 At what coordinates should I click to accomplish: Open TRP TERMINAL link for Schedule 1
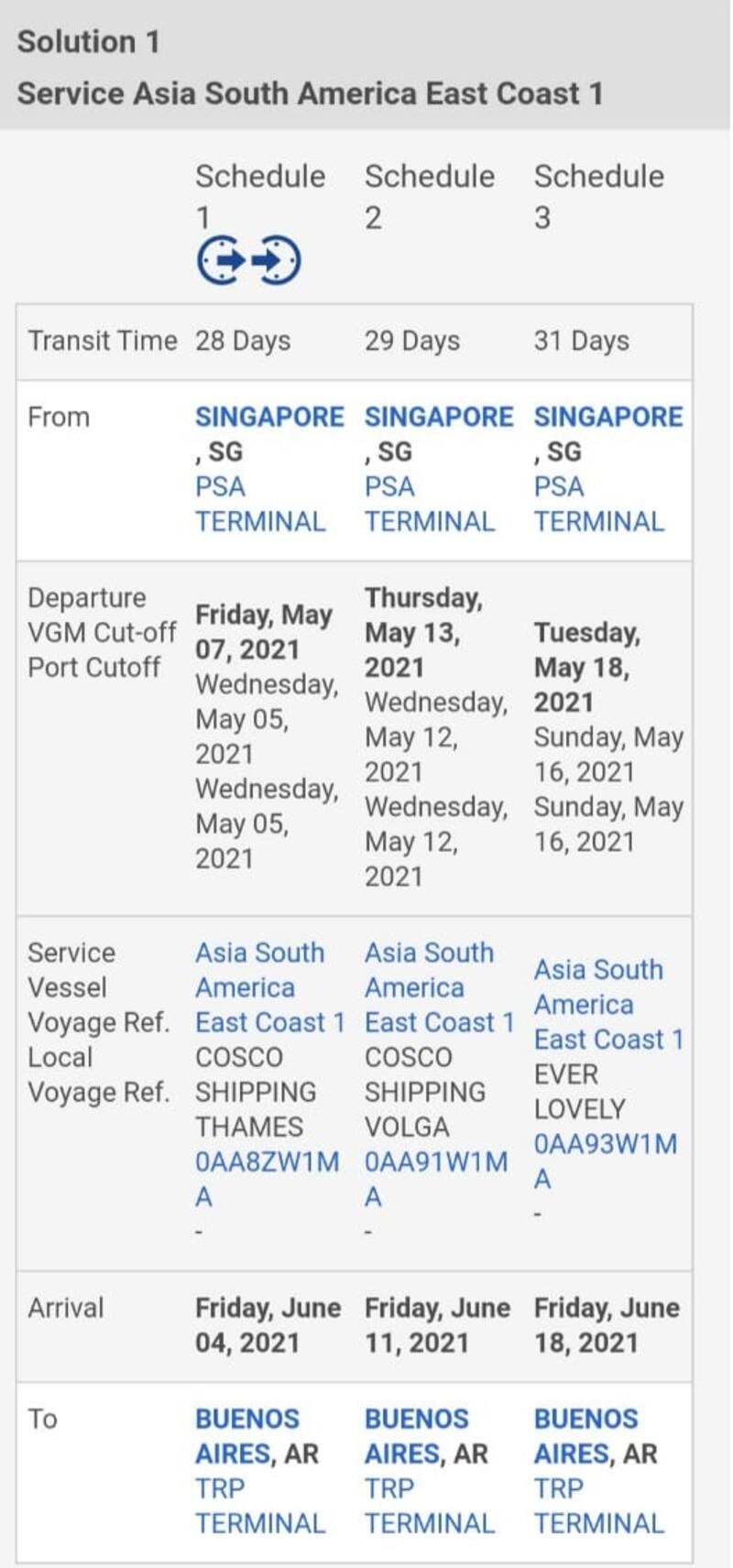pos(260,1507)
